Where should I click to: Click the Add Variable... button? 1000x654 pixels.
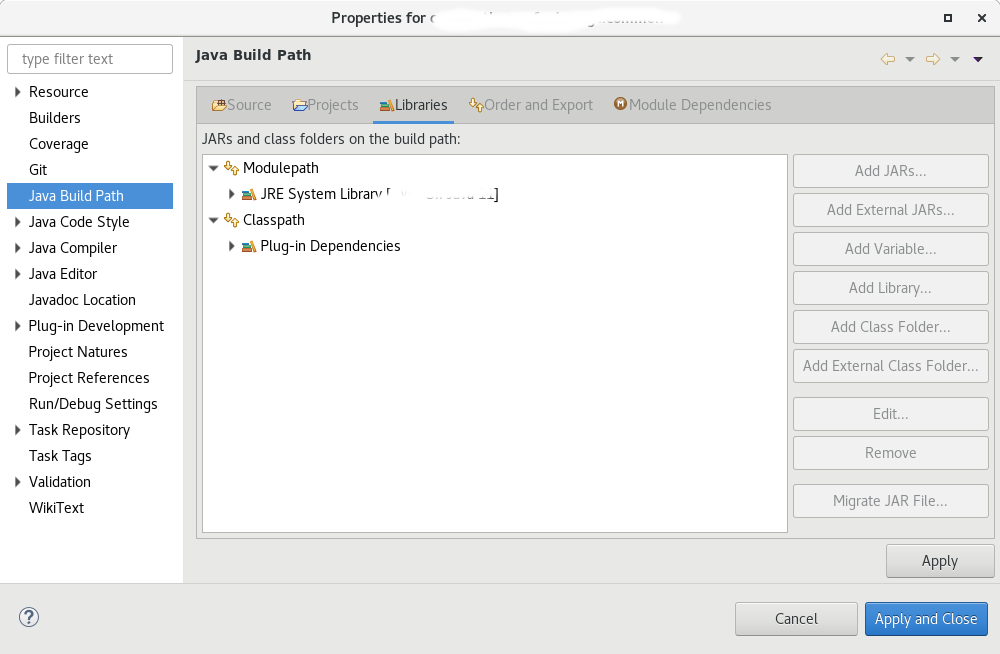click(x=890, y=249)
